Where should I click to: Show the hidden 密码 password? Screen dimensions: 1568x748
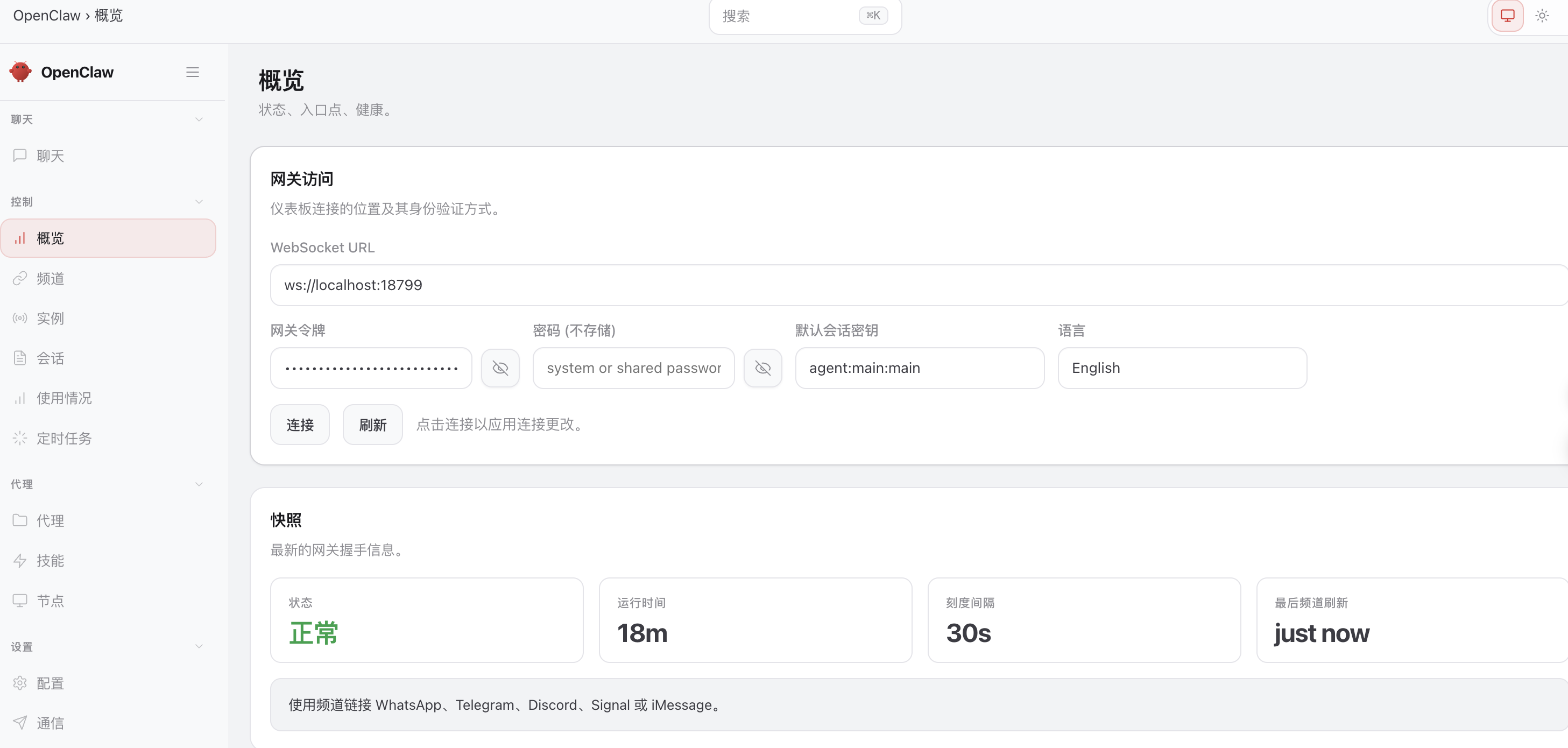762,368
